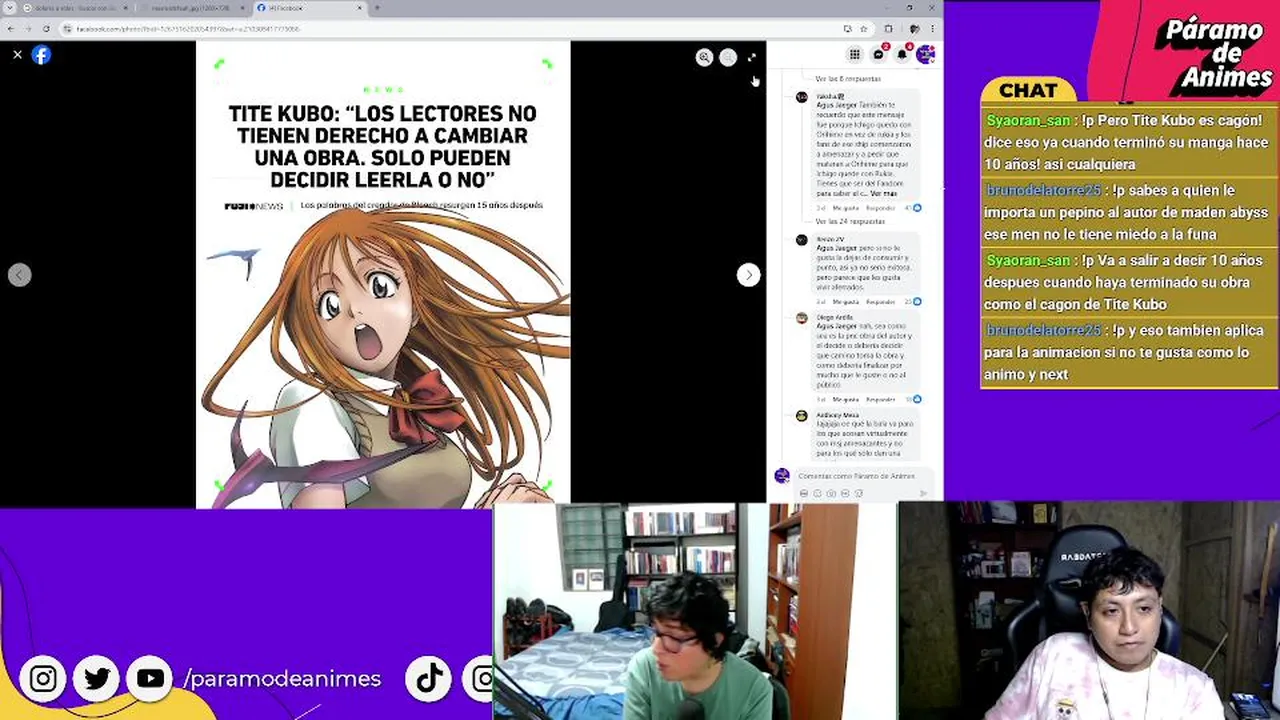Viewport: 1280px width, 720px height.
Task: Reload the current page
Action: (x=45, y=29)
